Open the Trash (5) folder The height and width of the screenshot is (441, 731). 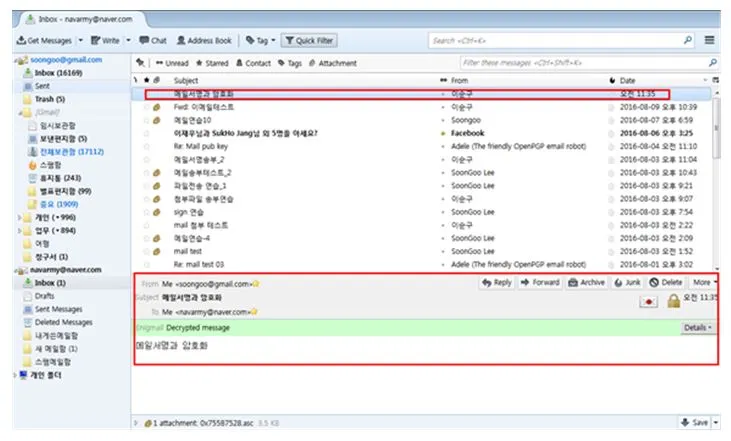pos(49,99)
